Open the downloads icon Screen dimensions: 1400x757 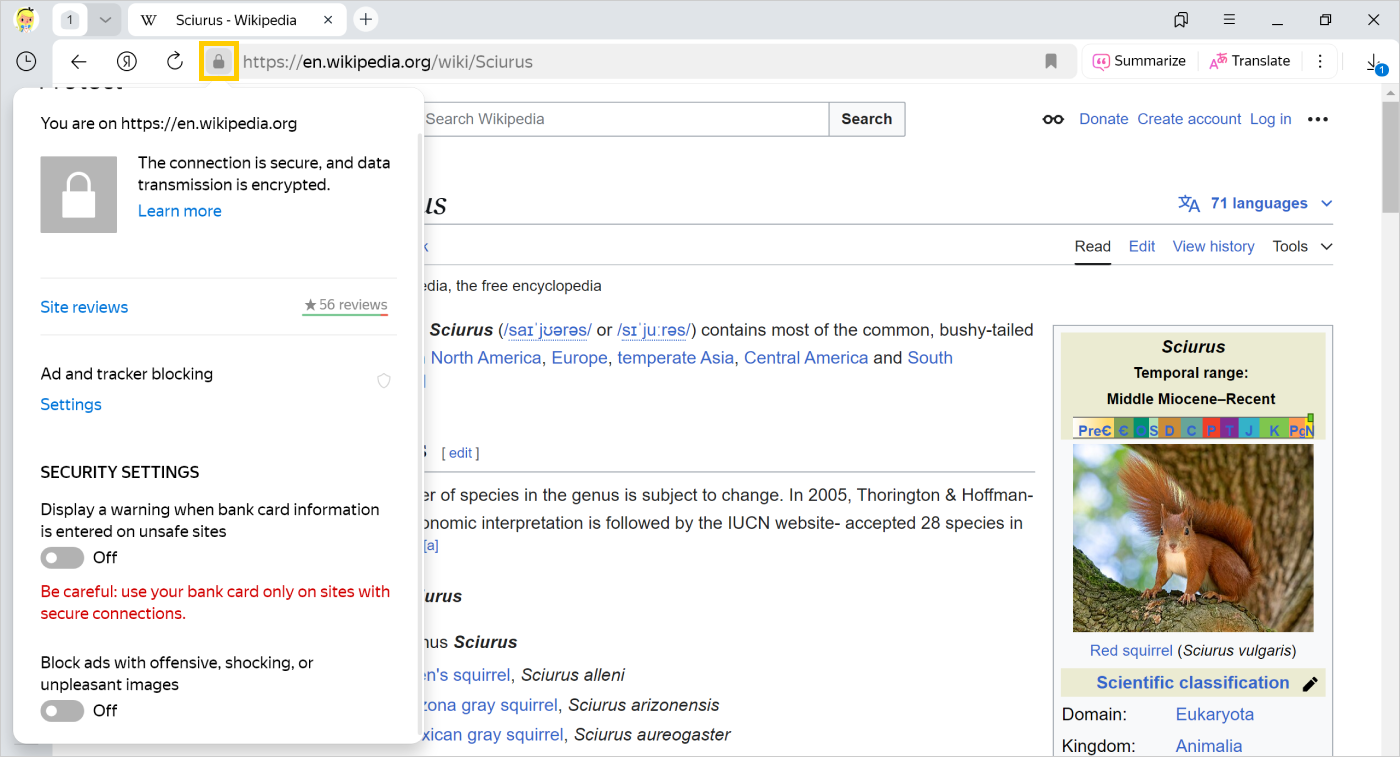coord(1375,63)
